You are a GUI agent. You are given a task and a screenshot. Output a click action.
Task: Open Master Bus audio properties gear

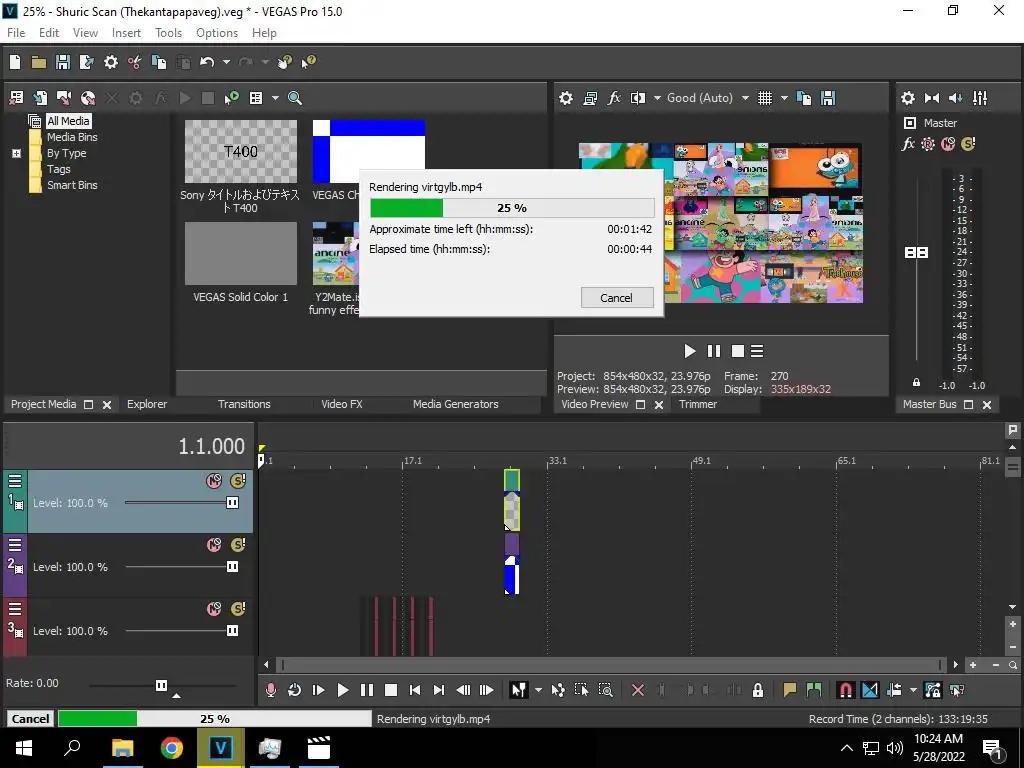pos(908,98)
